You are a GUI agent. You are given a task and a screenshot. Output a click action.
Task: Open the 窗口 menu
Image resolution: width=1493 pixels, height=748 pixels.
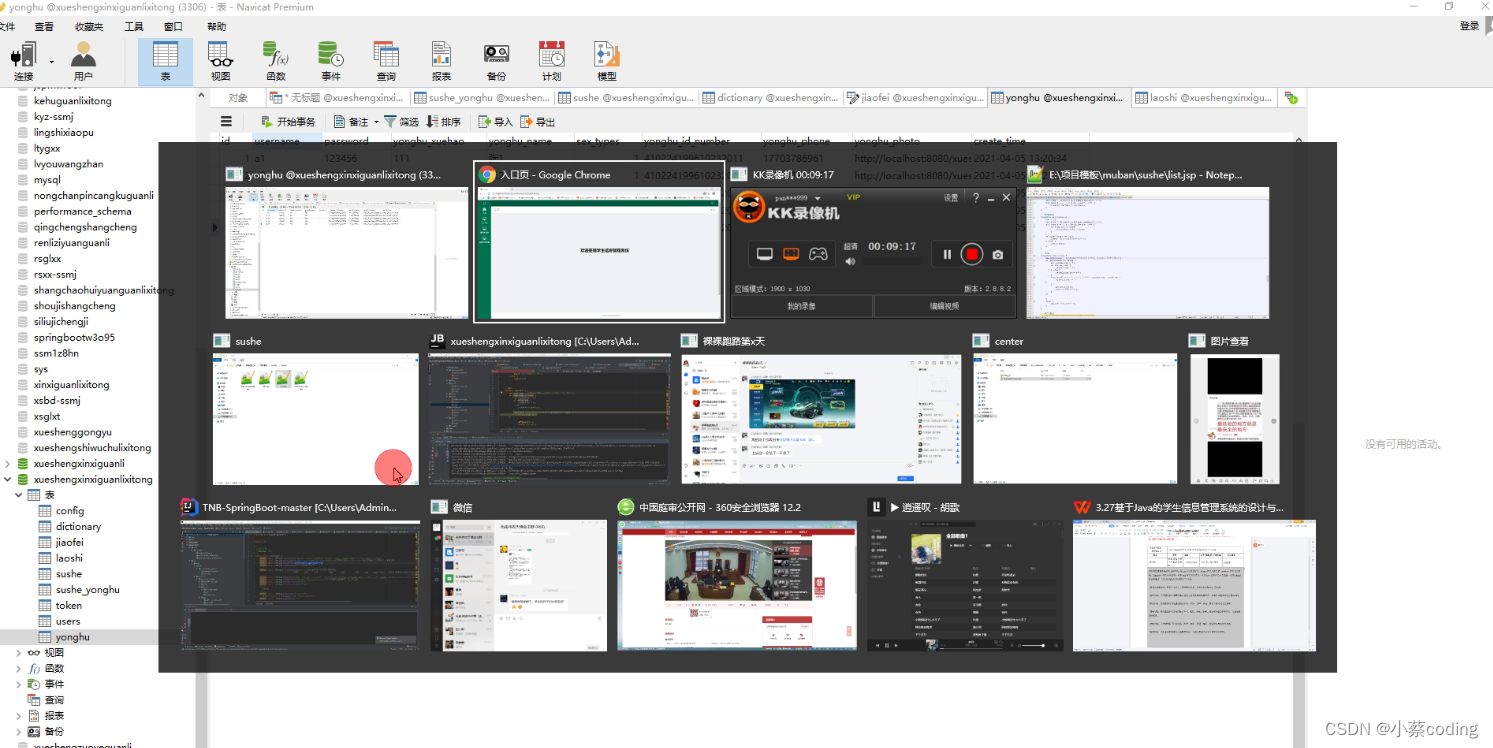click(x=173, y=27)
